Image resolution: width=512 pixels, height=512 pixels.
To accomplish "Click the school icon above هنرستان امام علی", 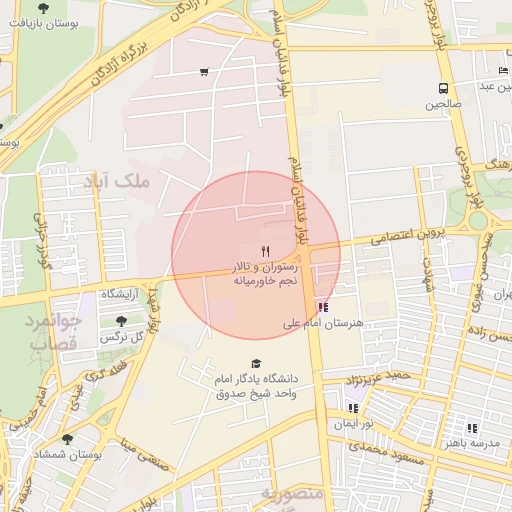I will tap(323, 307).
